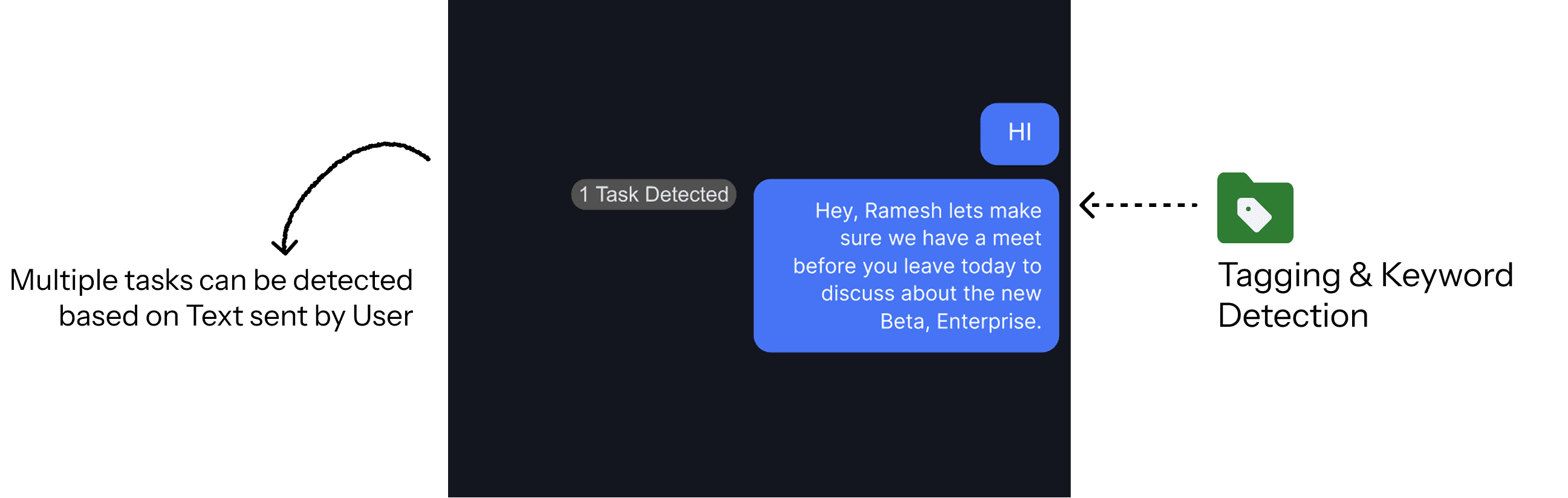This screenshot has width=1568, height=498.
Task: Click the word 'Detection' under the folder
Action: click(x=1293, y=315)
